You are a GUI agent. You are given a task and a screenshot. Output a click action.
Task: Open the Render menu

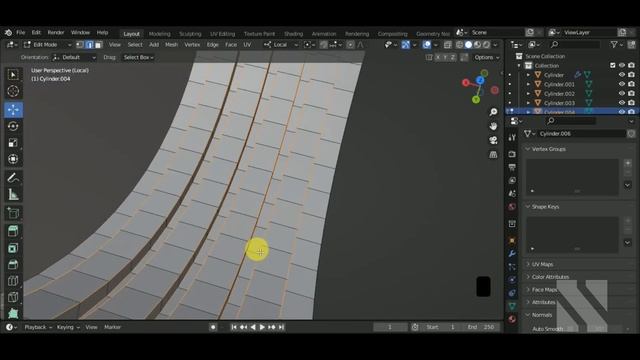click(56, 33)
